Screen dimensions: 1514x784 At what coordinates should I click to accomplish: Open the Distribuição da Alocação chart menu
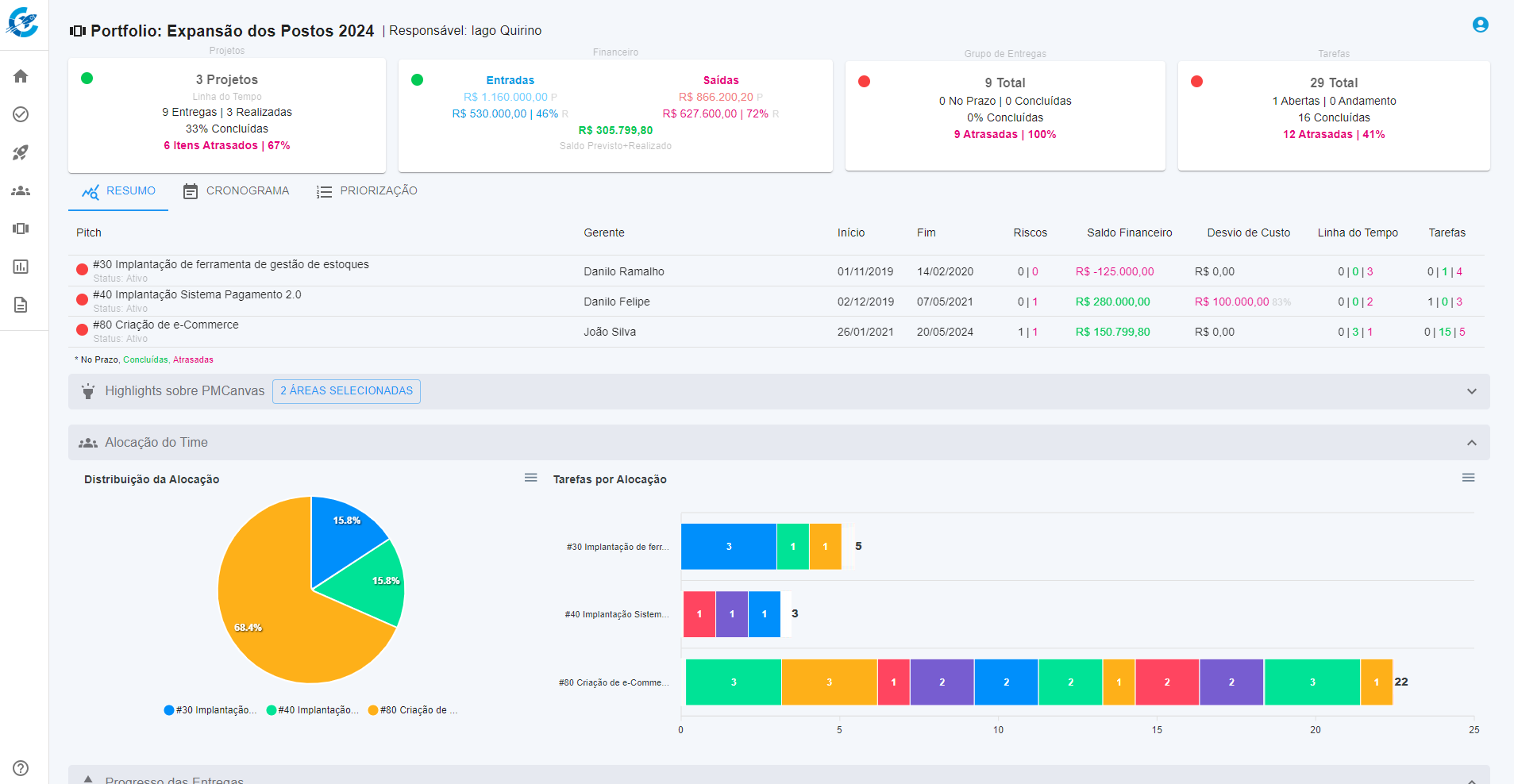(530, 478)
